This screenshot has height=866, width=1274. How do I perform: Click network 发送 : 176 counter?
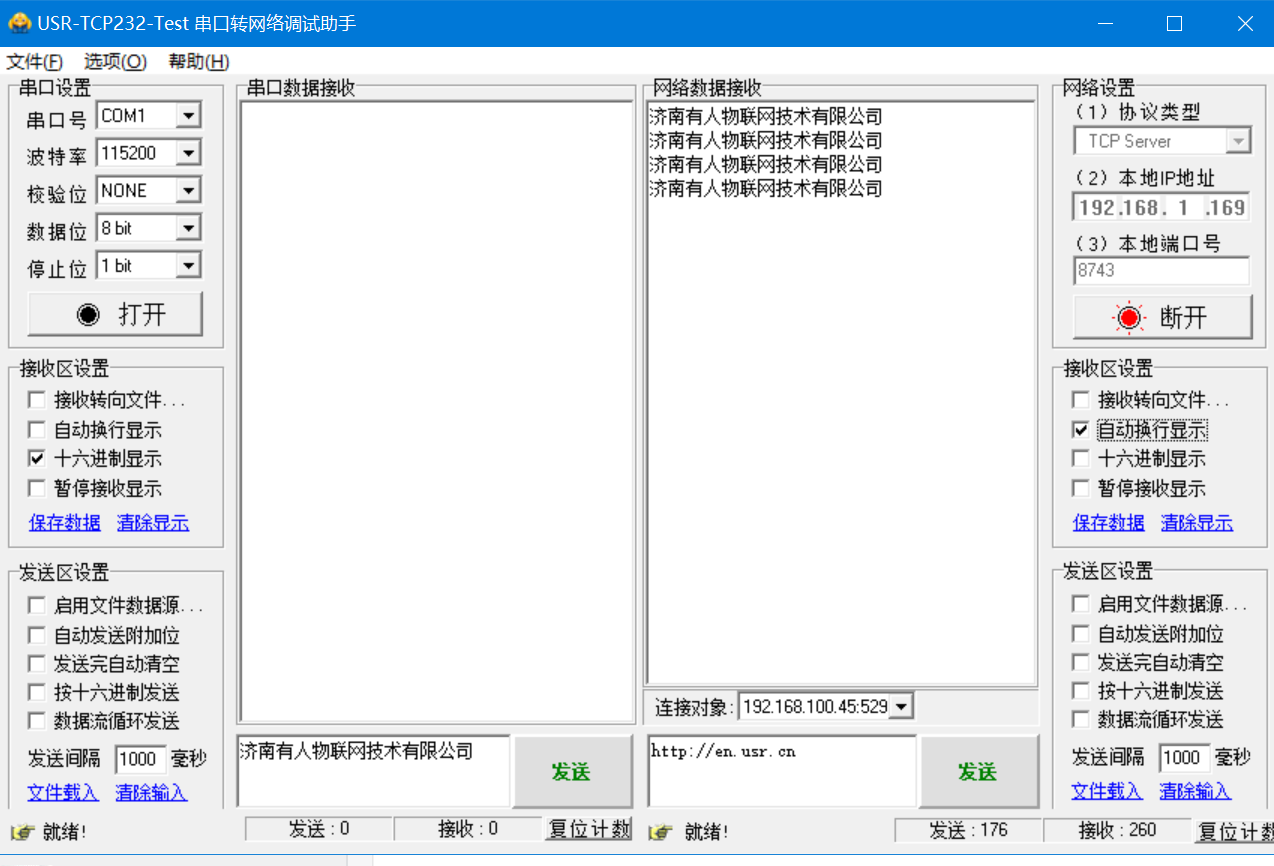pos(968,830)
